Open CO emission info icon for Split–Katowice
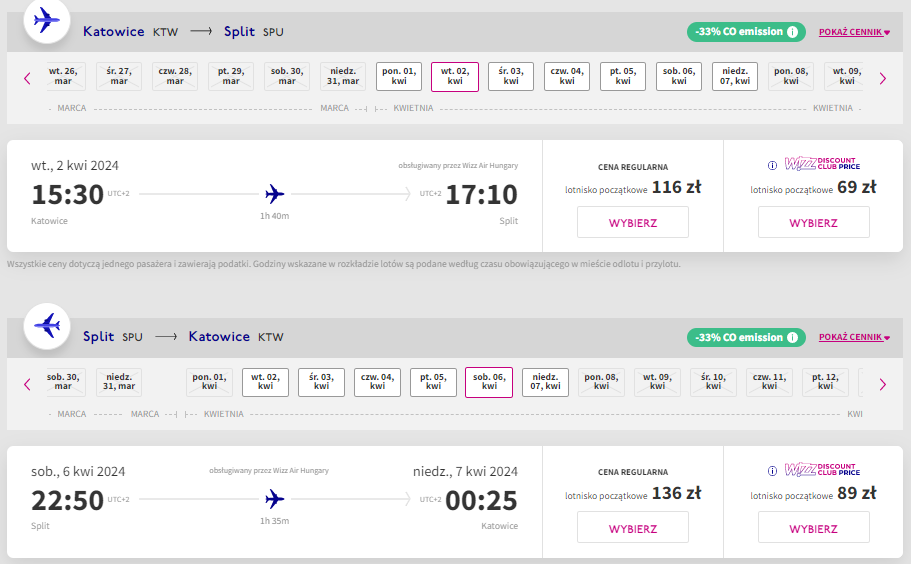The image size is (911, 564). pos(792,337)
